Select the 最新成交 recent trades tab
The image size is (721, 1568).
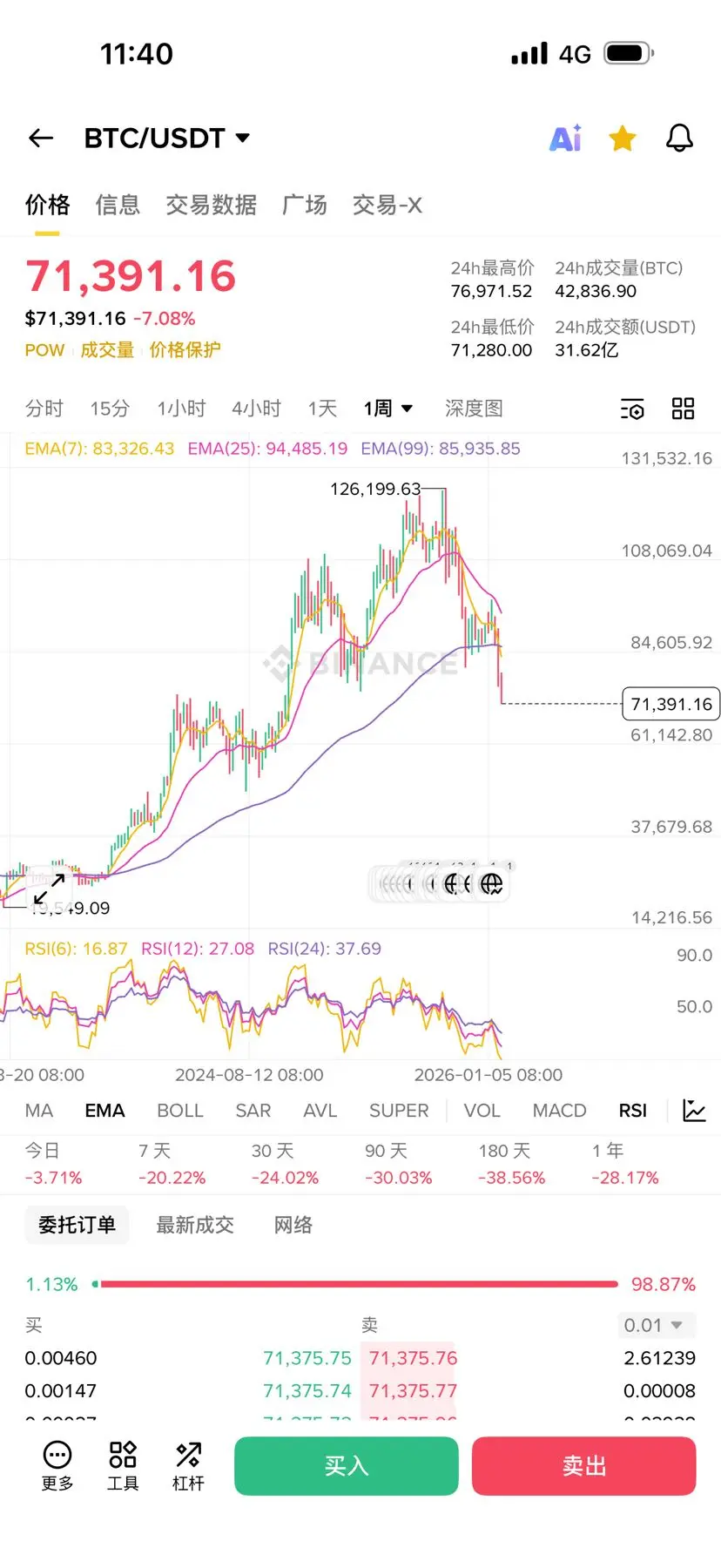tap(195, 1225)
